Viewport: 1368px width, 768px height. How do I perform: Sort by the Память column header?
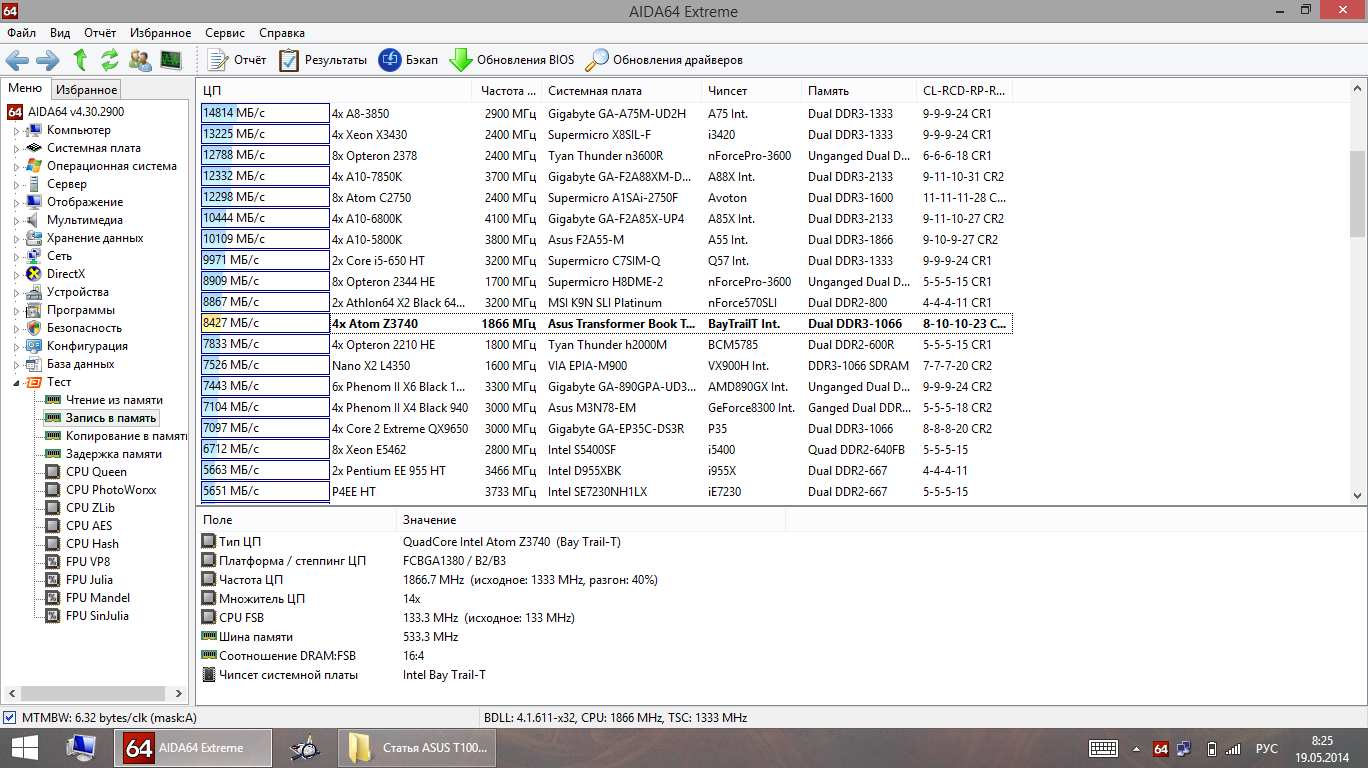coord(858,90)
